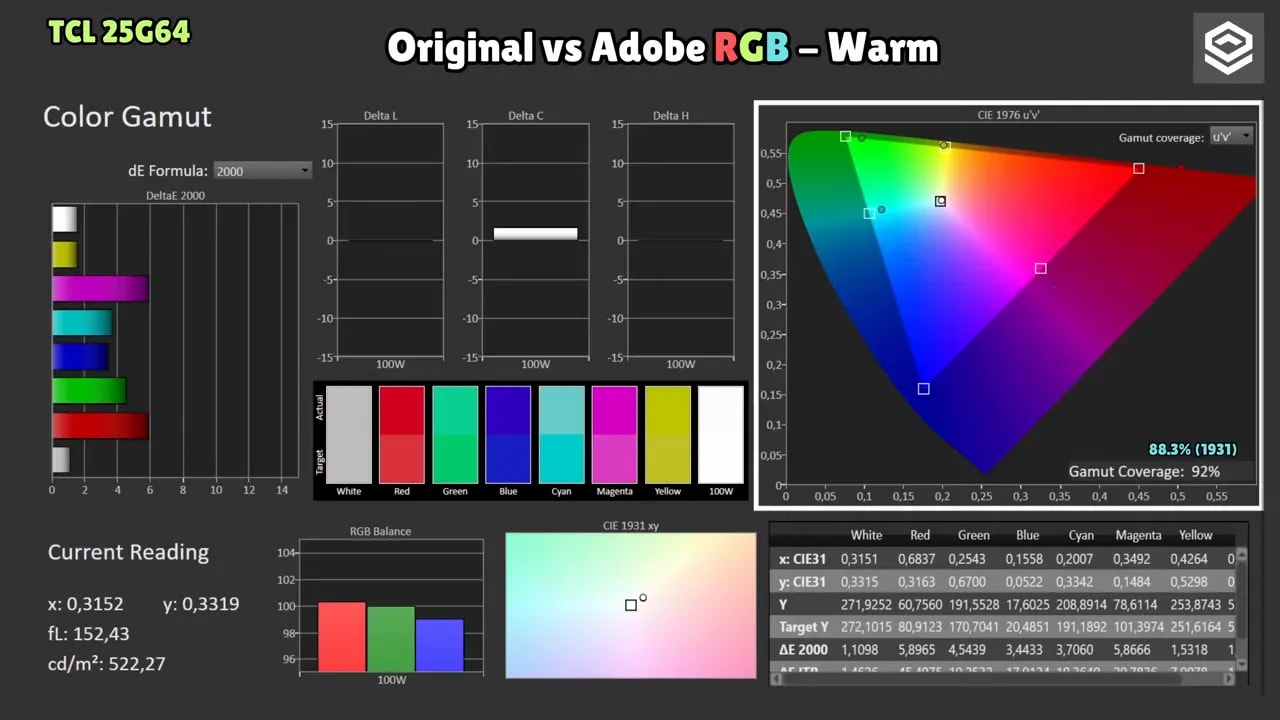Open the dE Formula 2000 dropdown
This screenshot has height=720, width=1280.
263,171
